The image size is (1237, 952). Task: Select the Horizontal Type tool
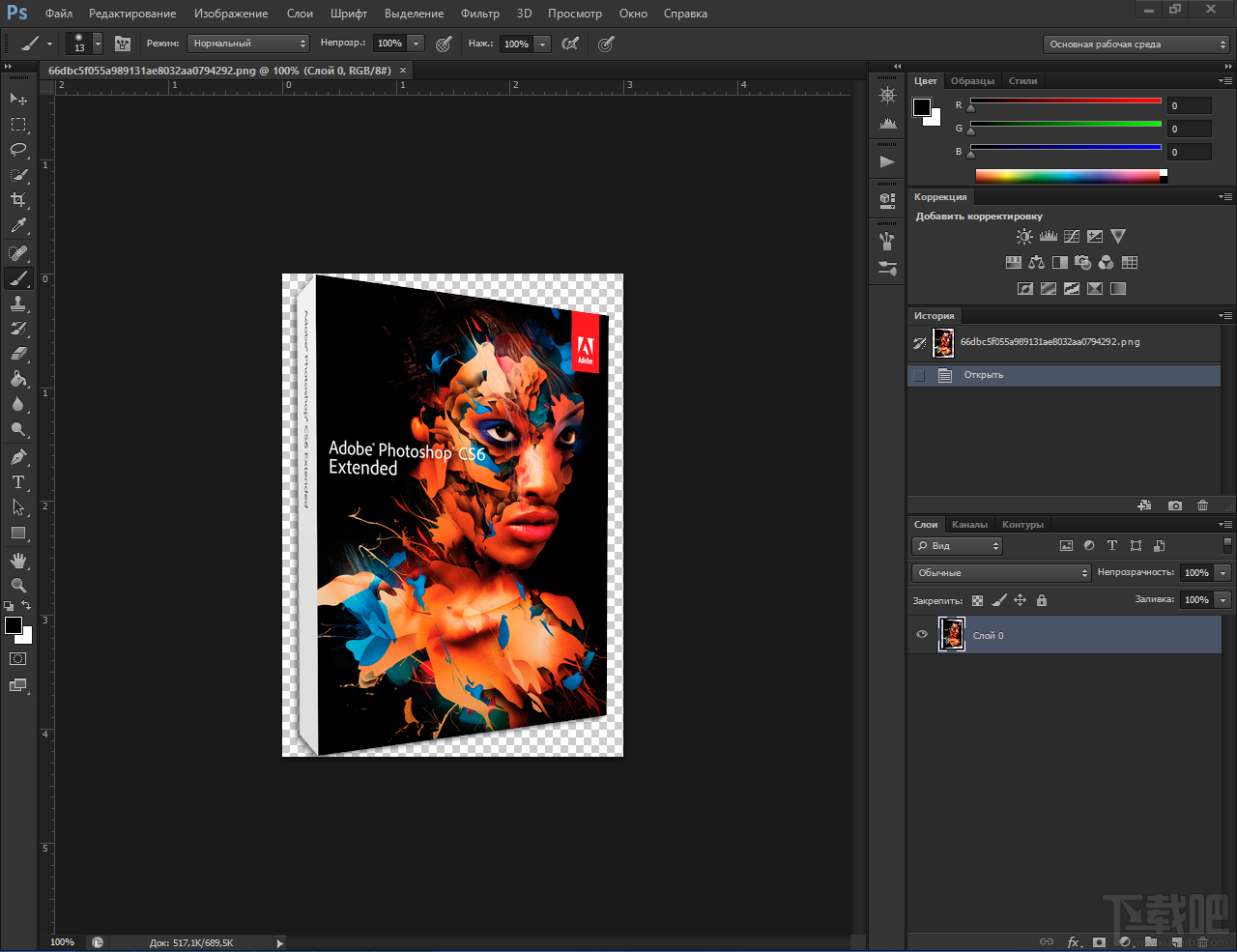pos(16,482)
